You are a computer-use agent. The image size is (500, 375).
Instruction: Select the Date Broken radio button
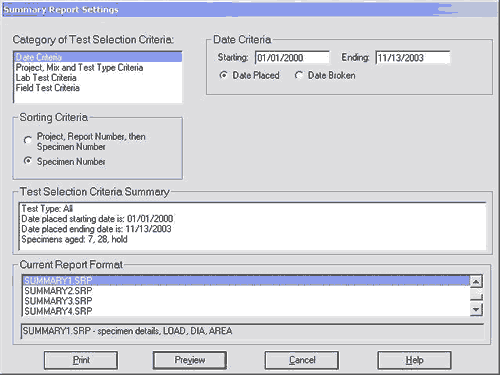[x=299, y=75]
